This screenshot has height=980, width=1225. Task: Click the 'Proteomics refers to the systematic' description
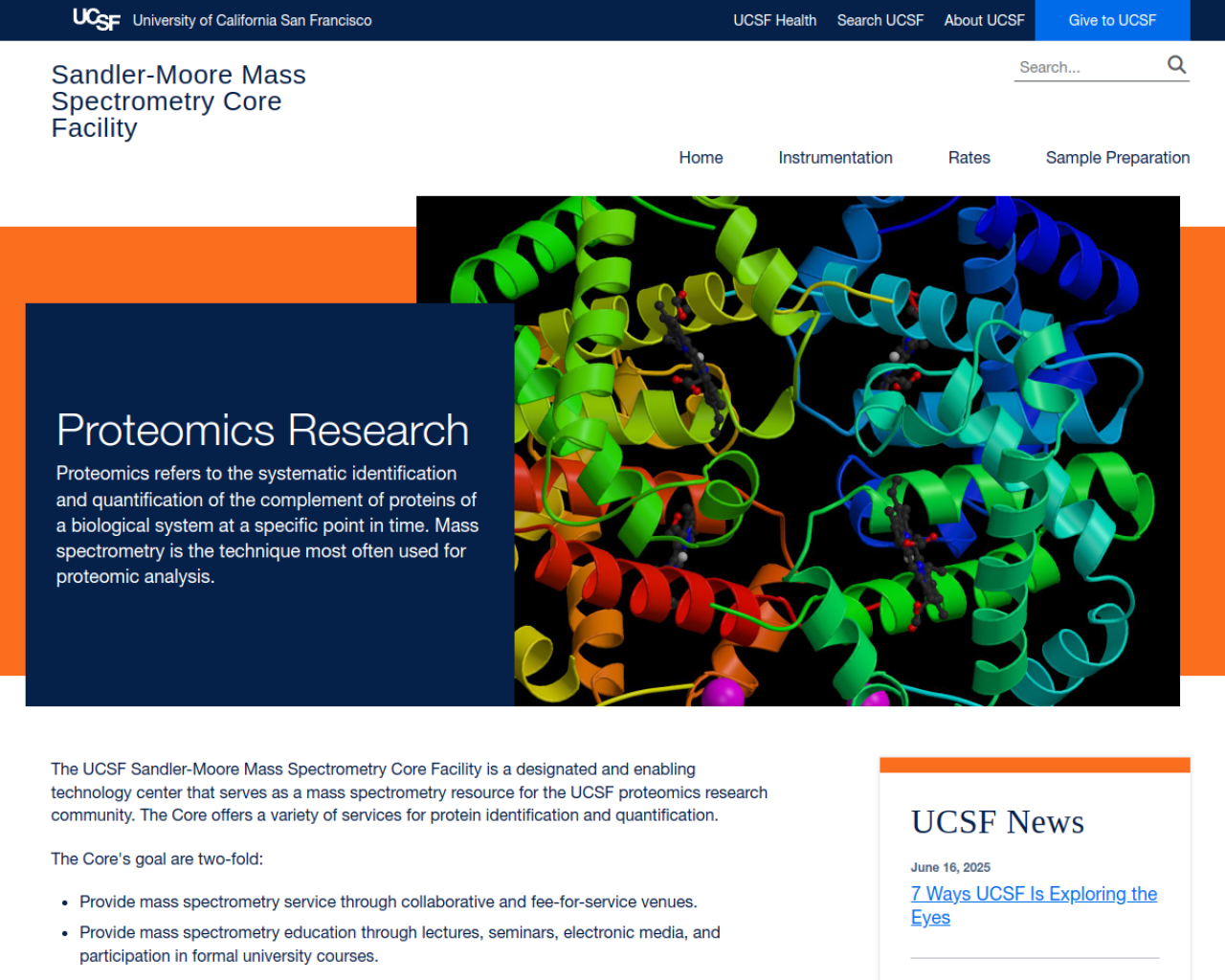click(x=267, y=524)
